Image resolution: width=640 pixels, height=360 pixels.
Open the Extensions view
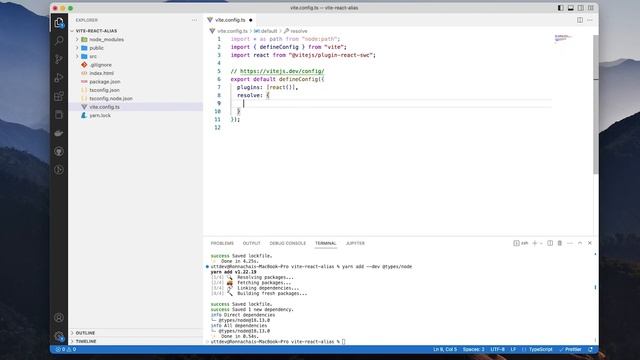pyautogui.click(x=59, y=96)
